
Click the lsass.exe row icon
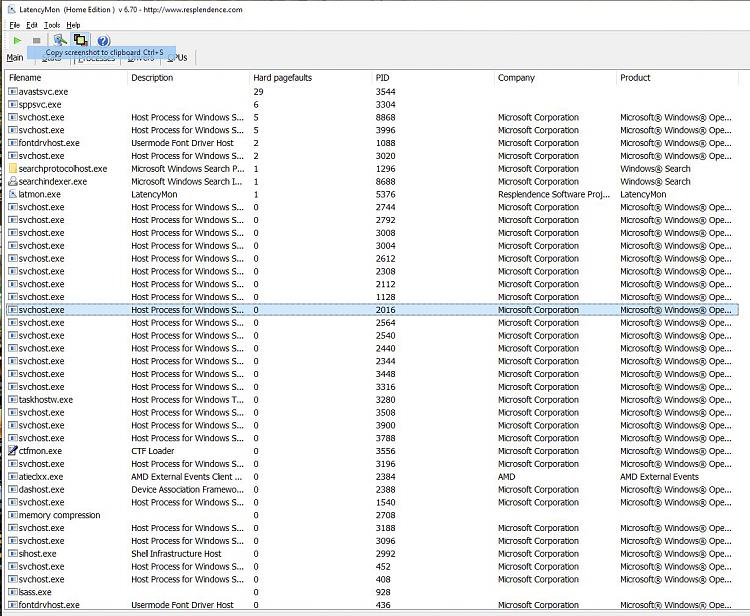point(13,592)
